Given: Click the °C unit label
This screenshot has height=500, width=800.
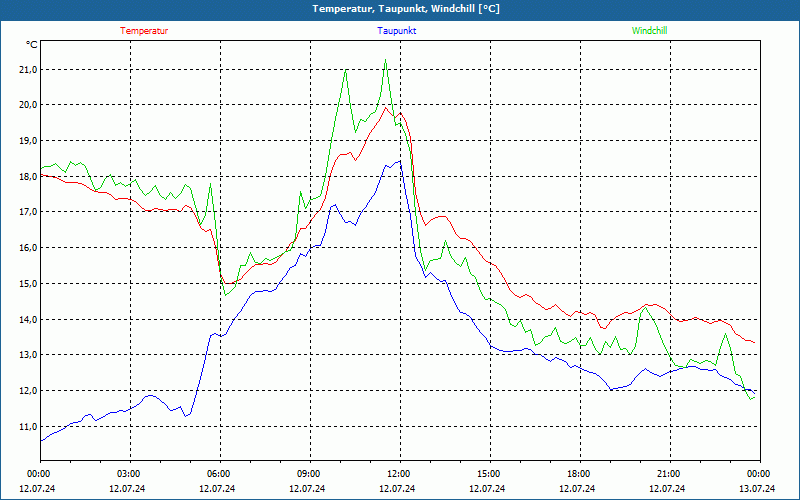Looking at the screenshot, I should (31, 45).
